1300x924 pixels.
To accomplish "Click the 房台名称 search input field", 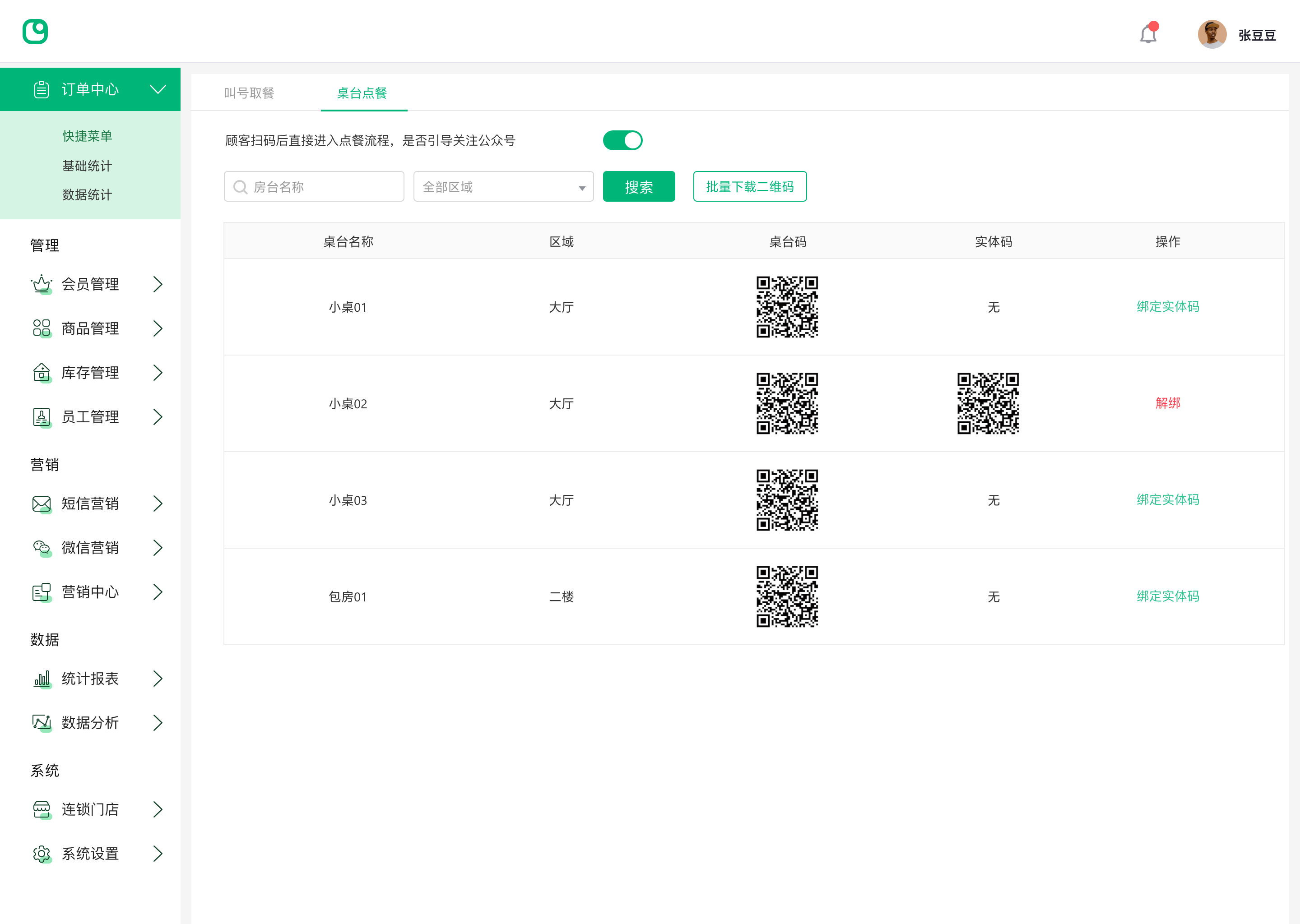I will pos(314,186).
